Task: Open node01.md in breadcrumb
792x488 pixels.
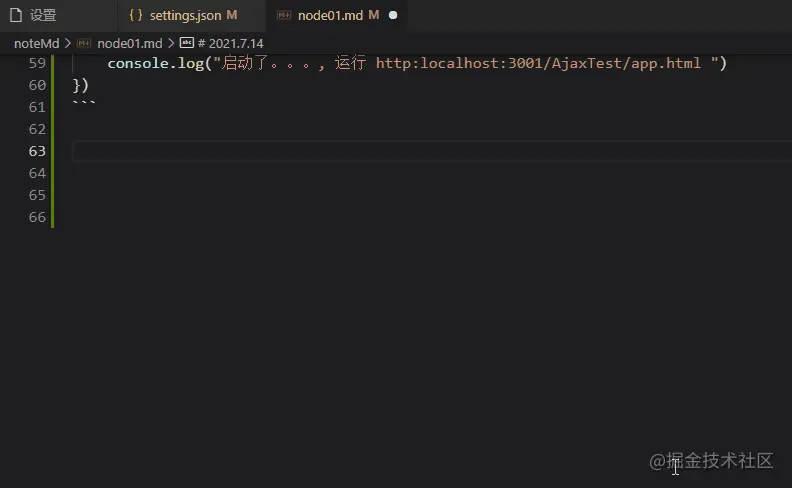Action: (x=130, y=43)
